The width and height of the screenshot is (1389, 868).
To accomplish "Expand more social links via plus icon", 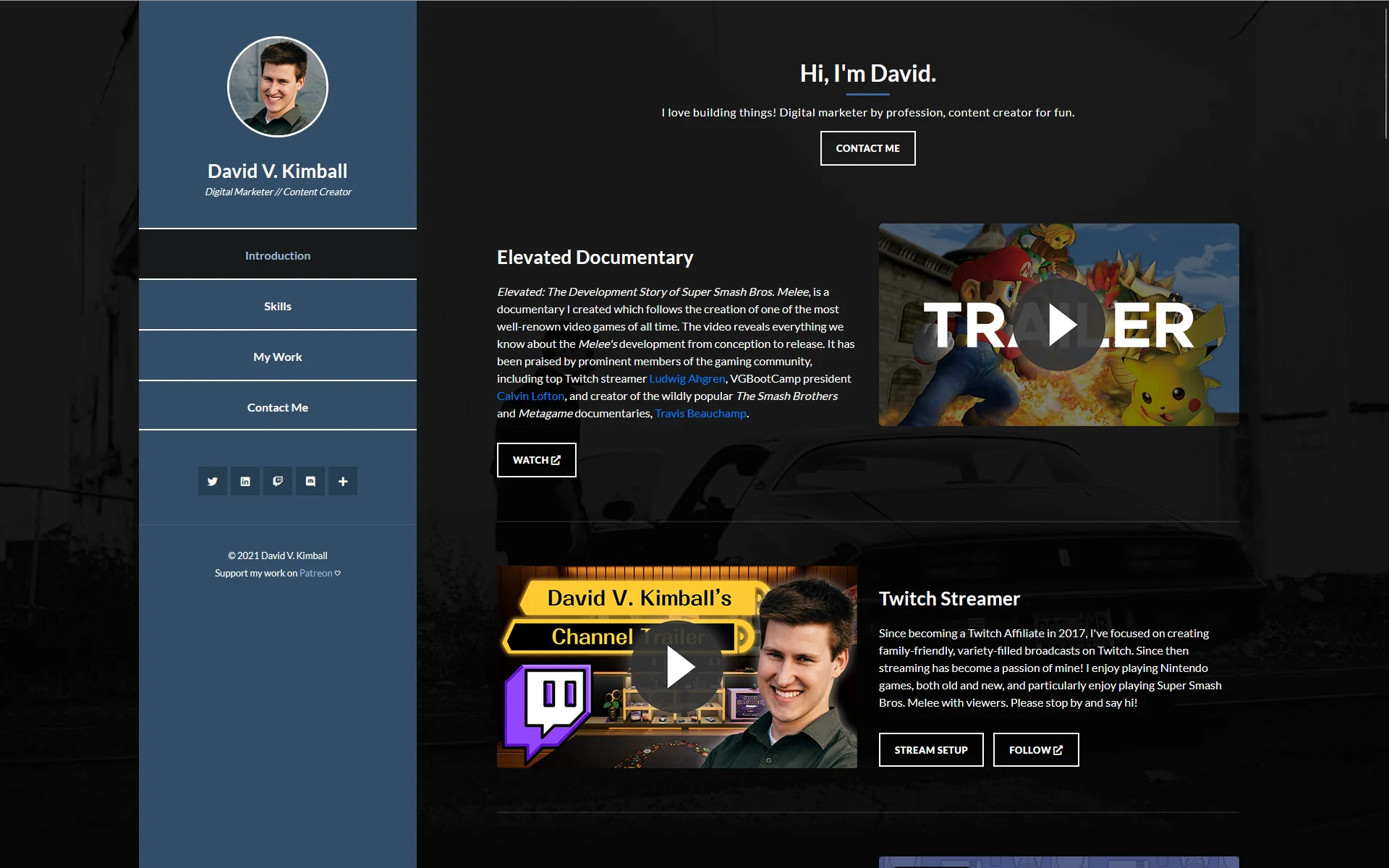I will 342,481.
